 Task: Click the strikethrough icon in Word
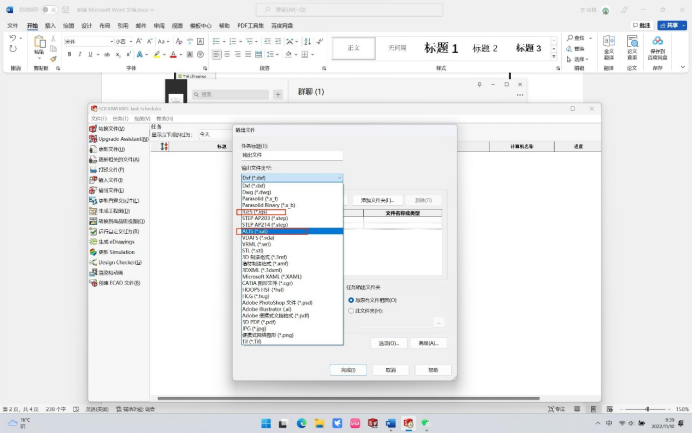tap(107, 54)
